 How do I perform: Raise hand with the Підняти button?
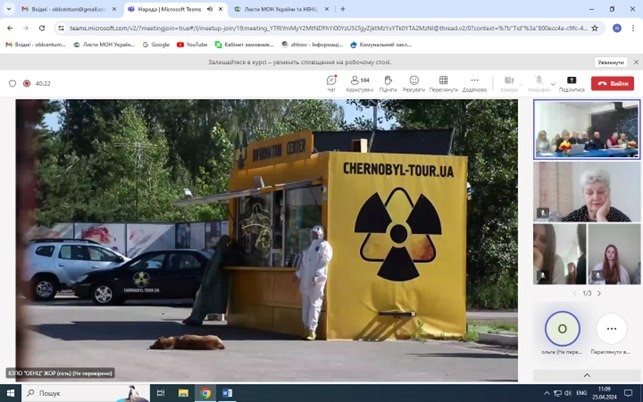tap(388, 84)
